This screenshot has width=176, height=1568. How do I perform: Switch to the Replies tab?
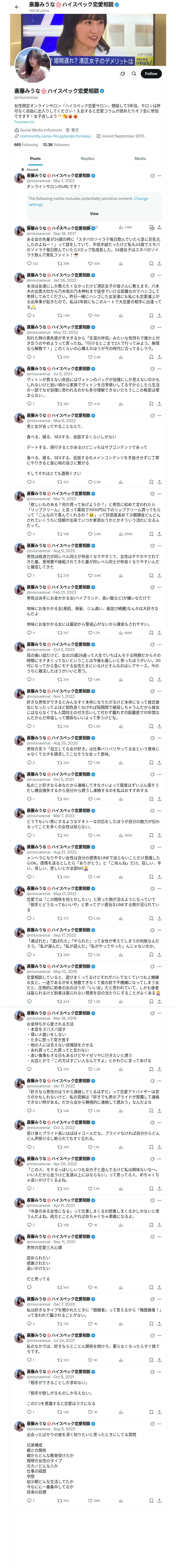point(87,158)
